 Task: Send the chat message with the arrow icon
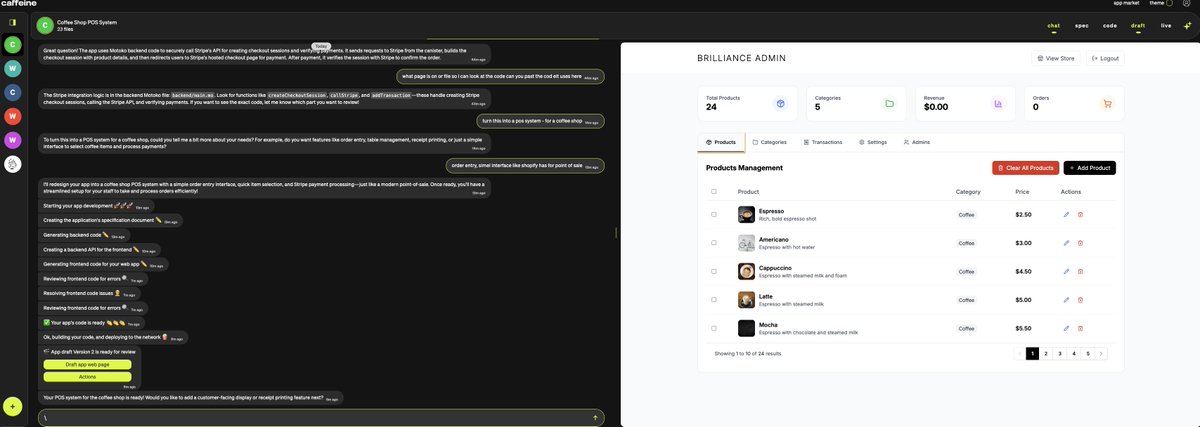click(595, 417)
